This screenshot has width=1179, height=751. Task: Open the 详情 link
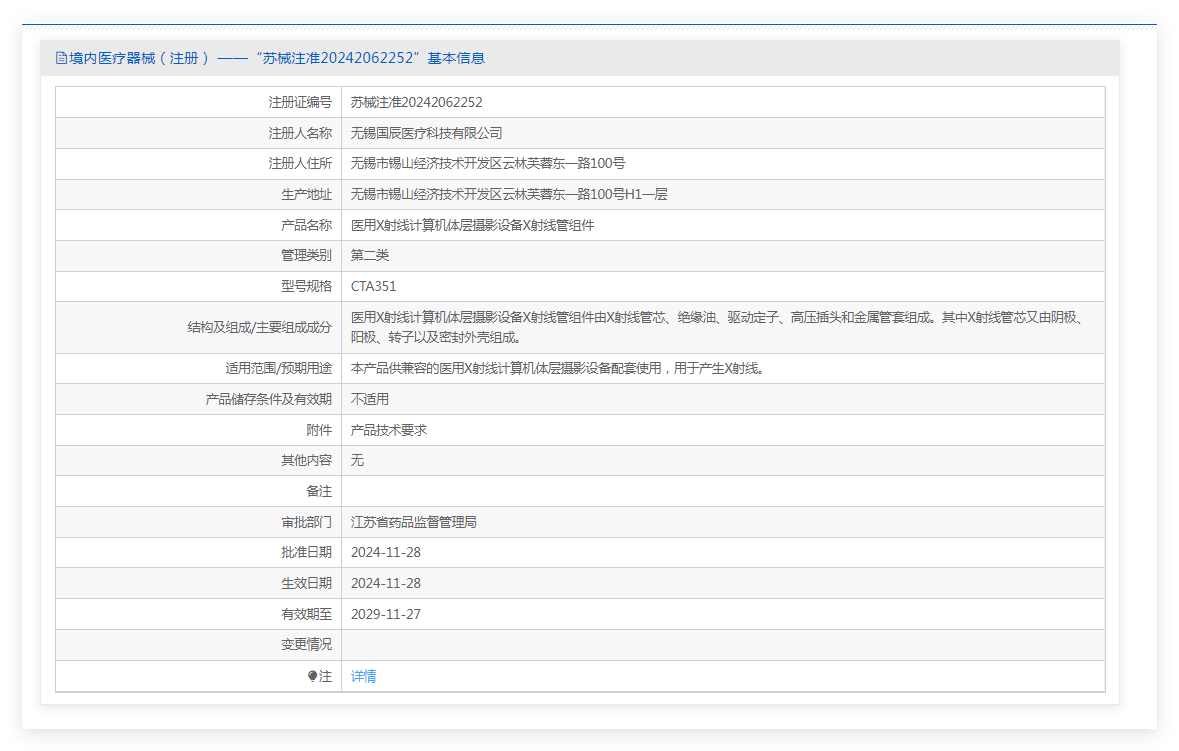tap(363, 676)
